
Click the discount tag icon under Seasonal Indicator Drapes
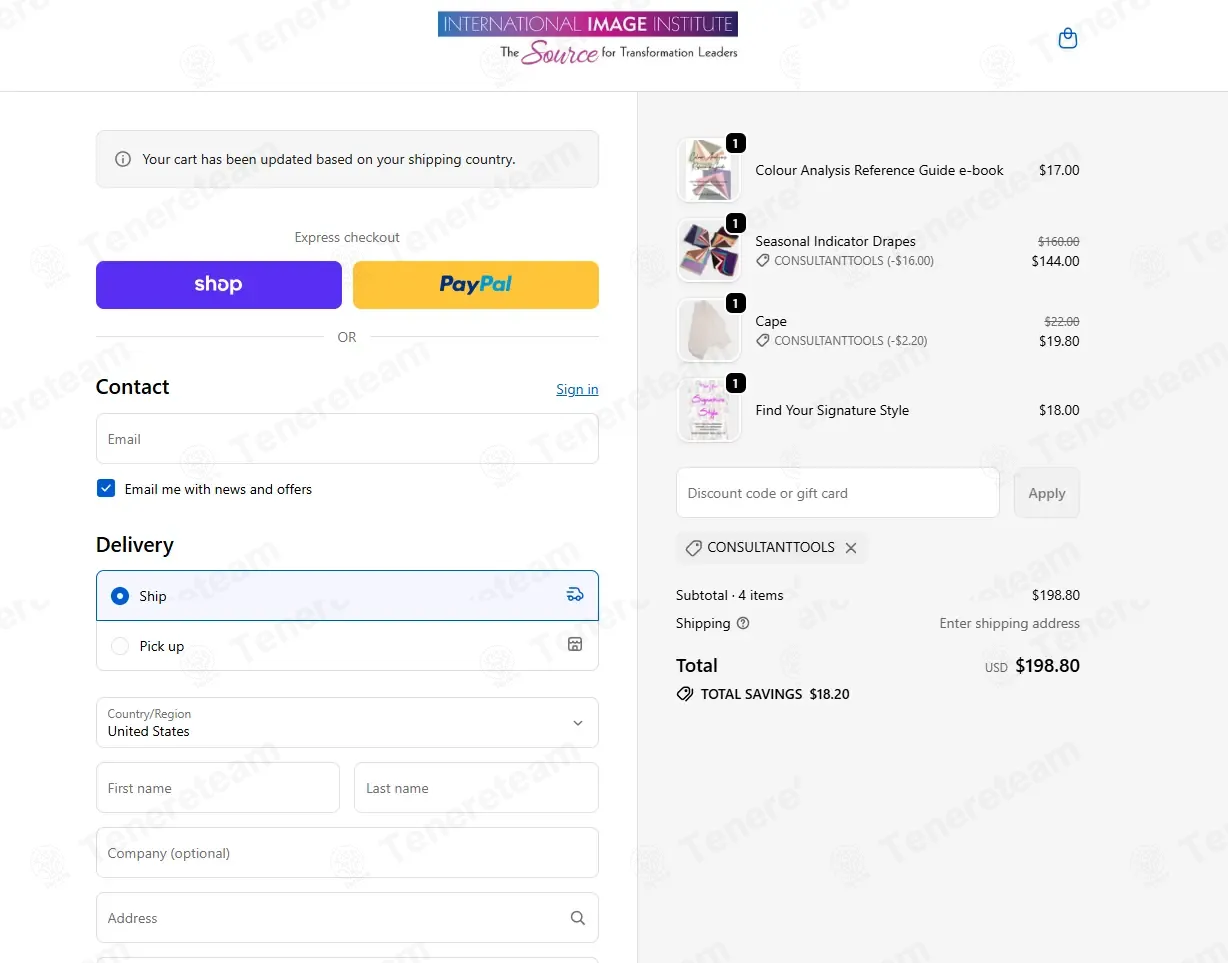[x=763, y=260]
